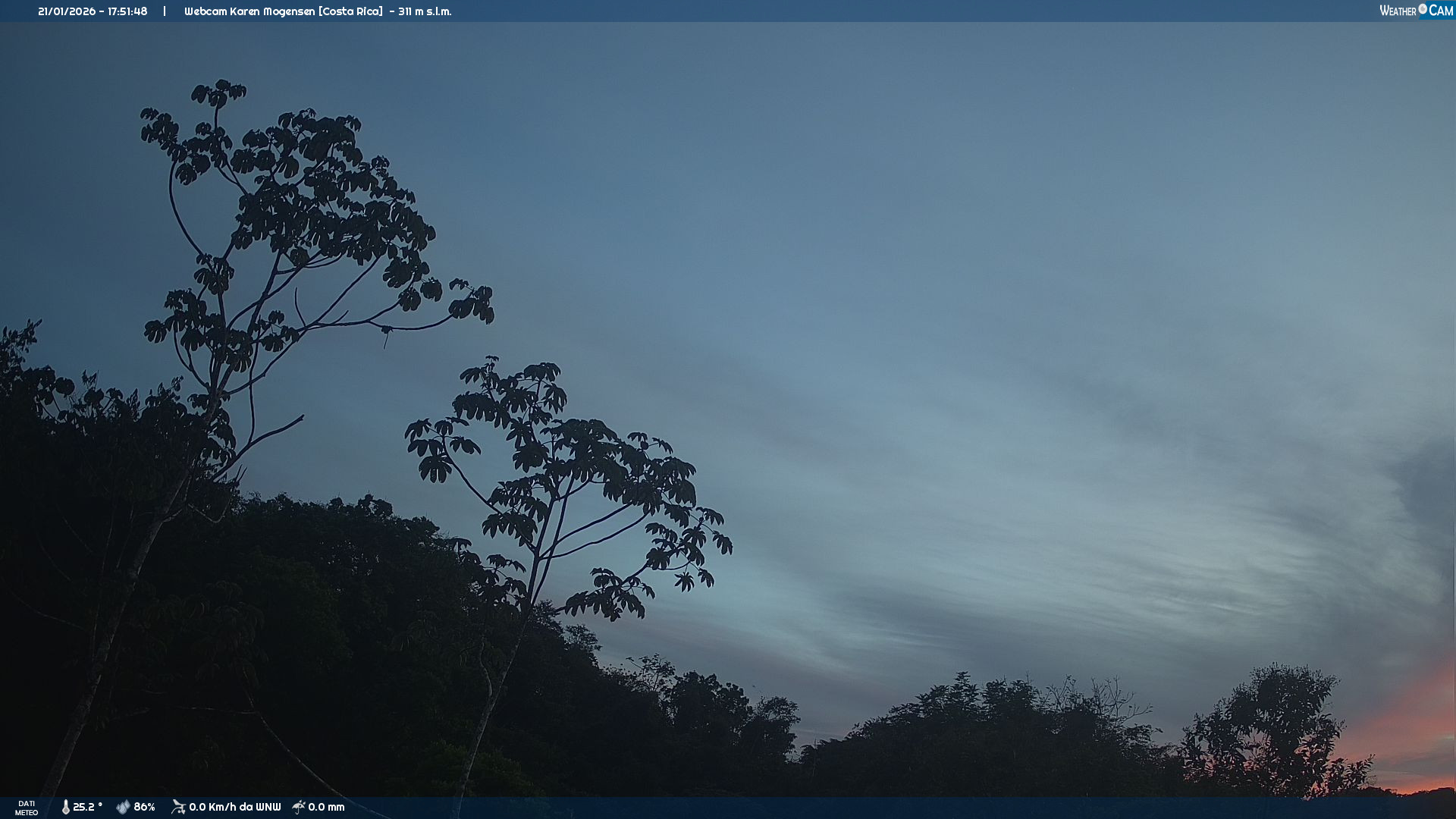
Task: Click the 25.2° temperature reading
Action: [x=87, y=807]
